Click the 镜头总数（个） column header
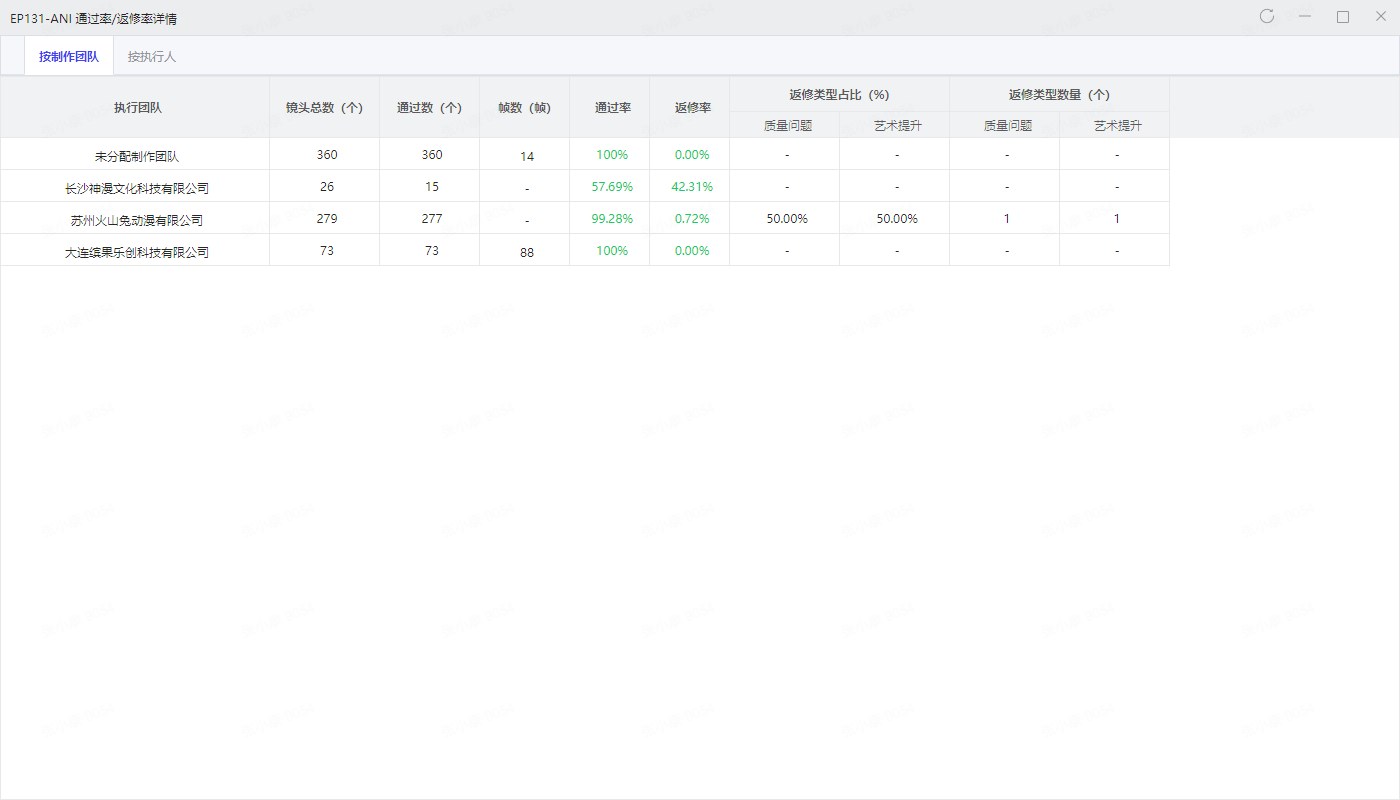Screen dimensions: 1400x800 tap(324, 108)
